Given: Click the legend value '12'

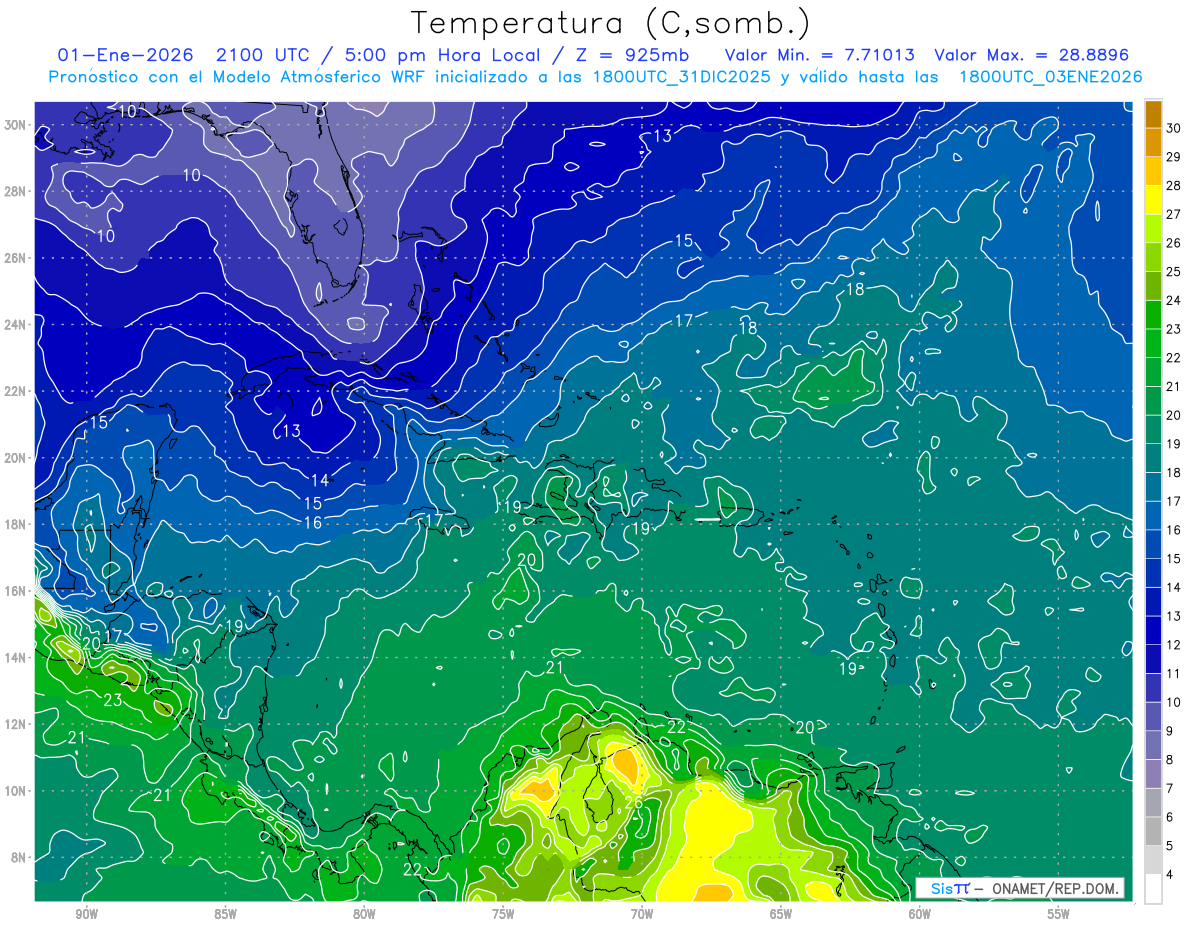Looking at the screenshot, I should [1174, 645].
